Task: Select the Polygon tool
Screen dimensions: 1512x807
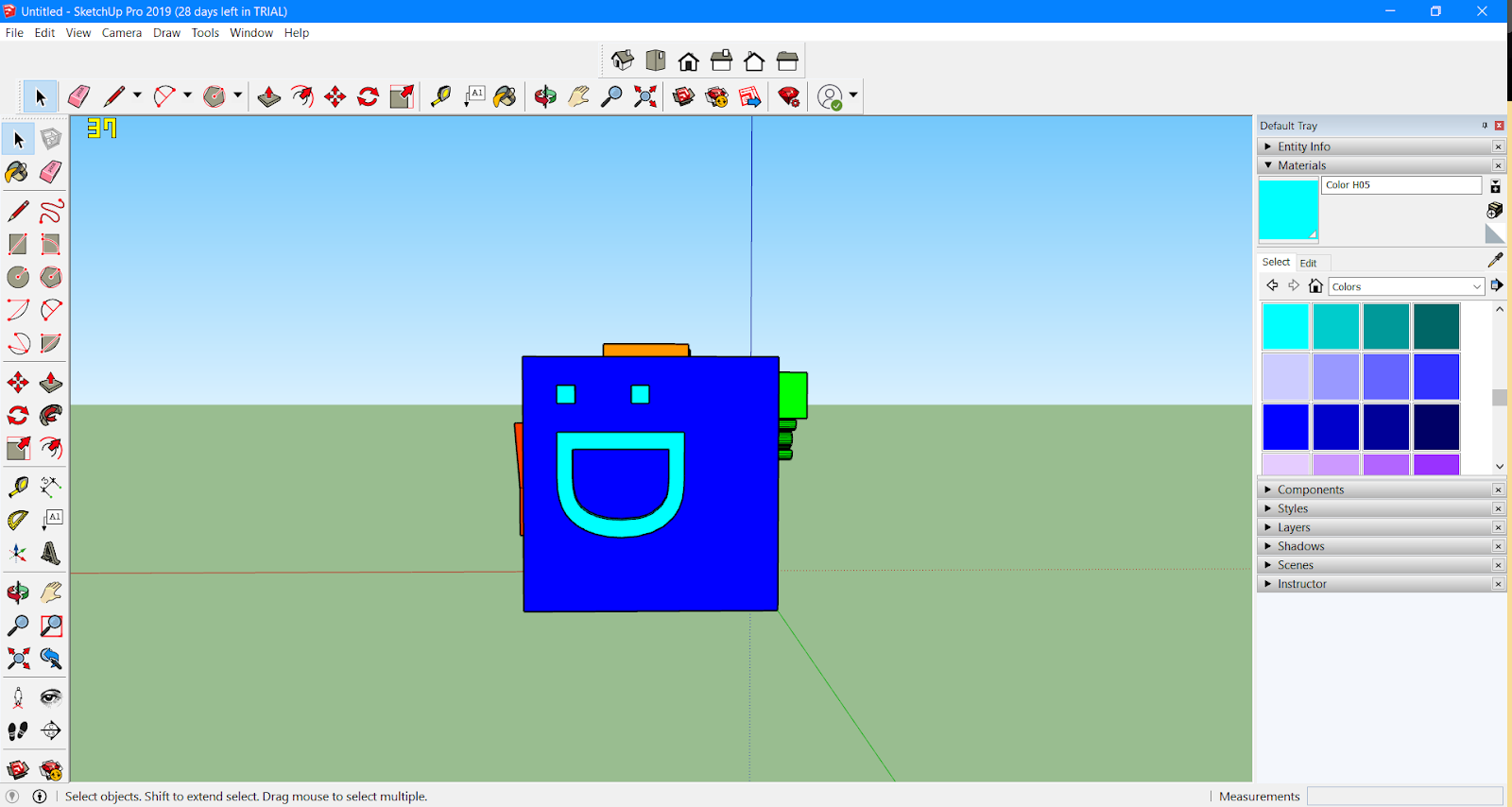Action: click(x=51, y=277)
